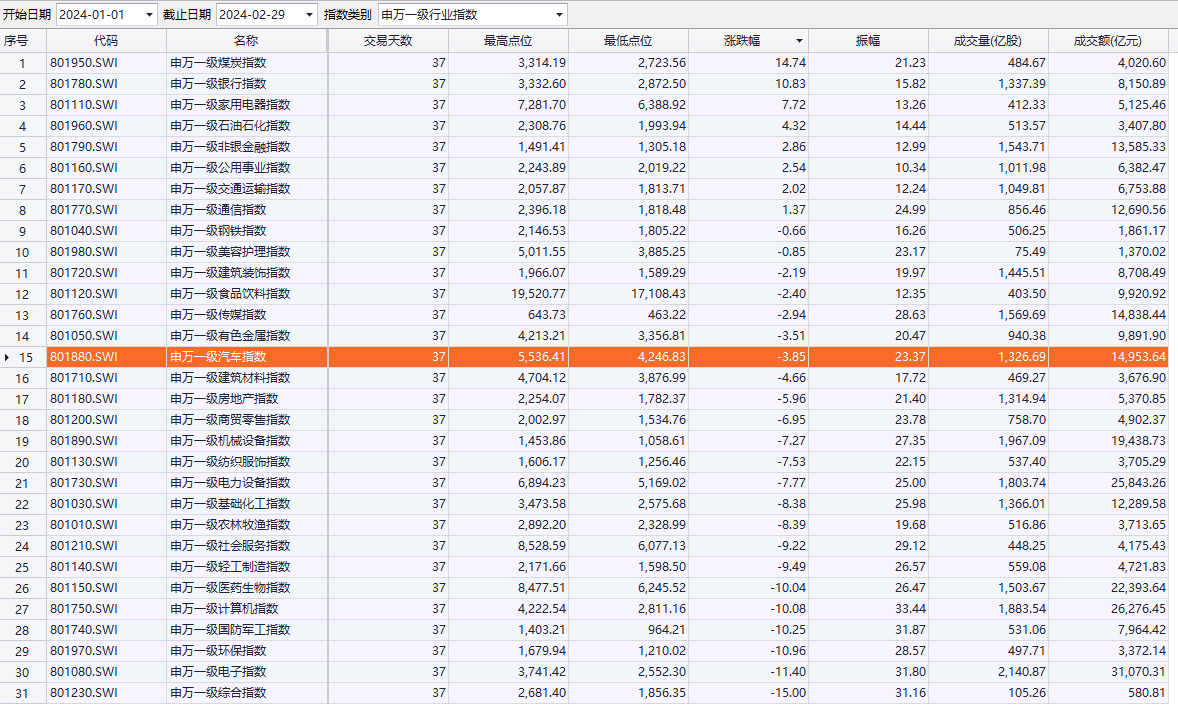Open the start date dropdown arrow
Viewport: 1178px width, 707px height.
[149, 15]
